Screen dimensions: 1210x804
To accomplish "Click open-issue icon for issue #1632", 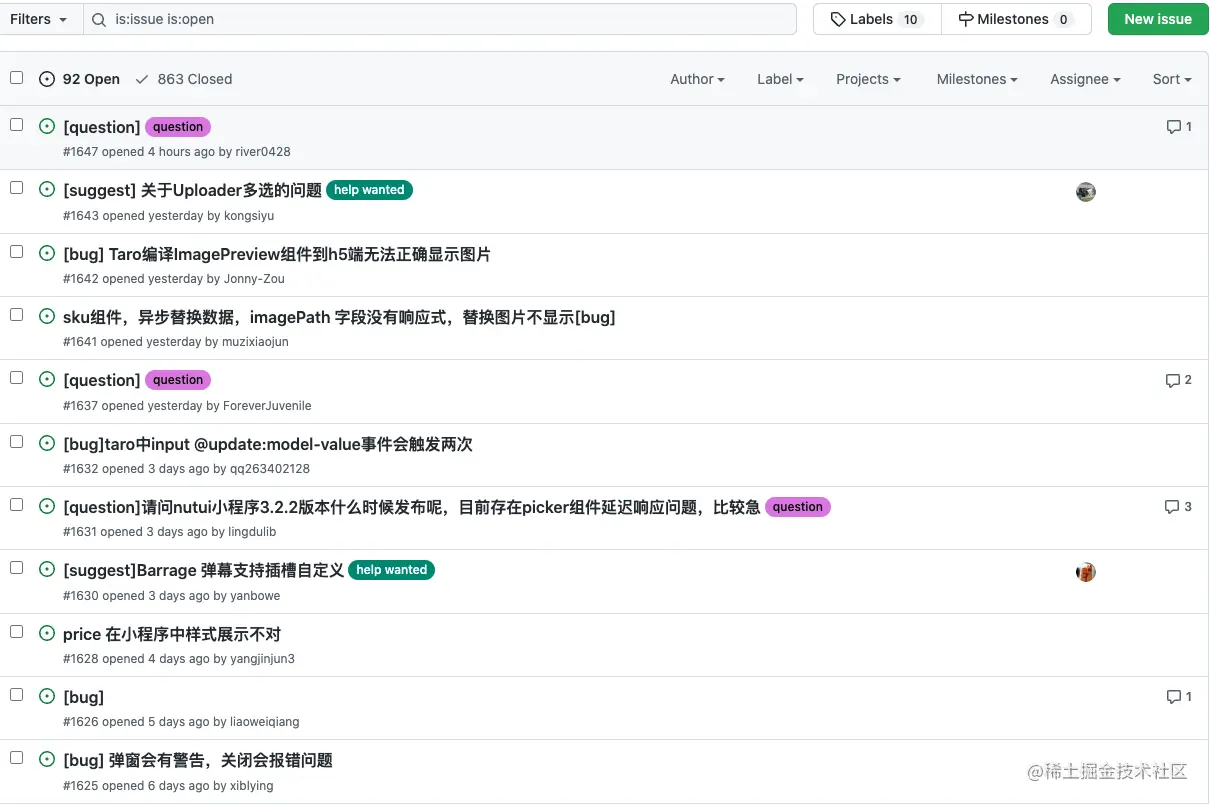I will (47, 443).
